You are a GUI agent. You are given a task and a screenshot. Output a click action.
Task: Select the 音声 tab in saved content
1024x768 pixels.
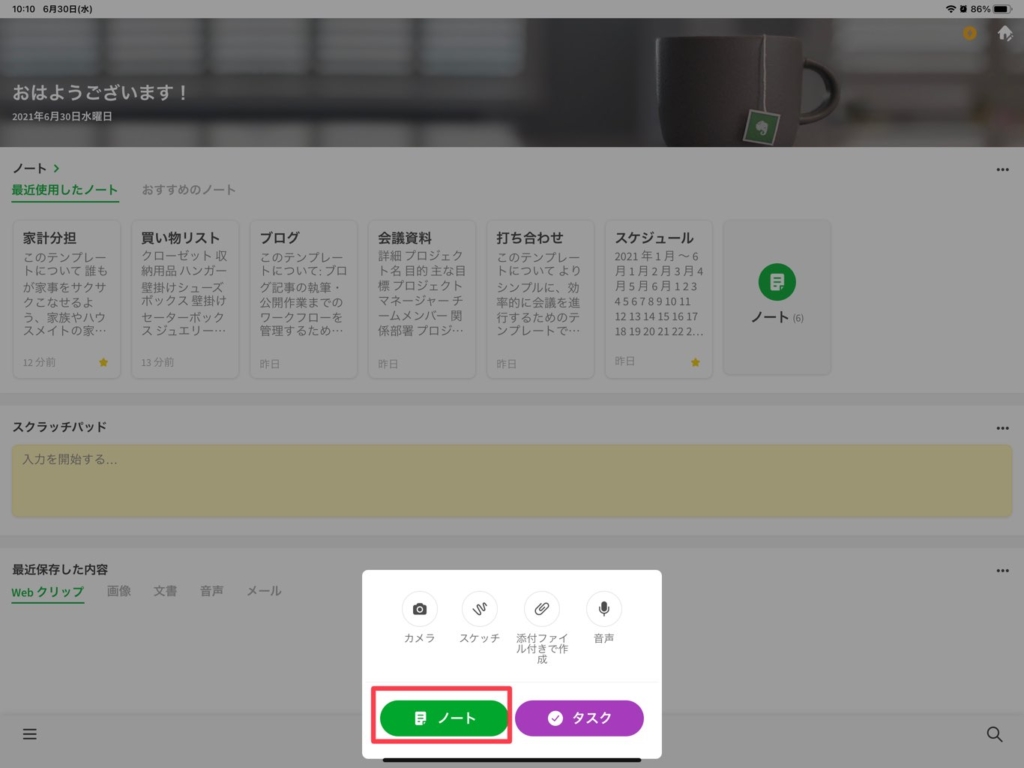(212, 591)
